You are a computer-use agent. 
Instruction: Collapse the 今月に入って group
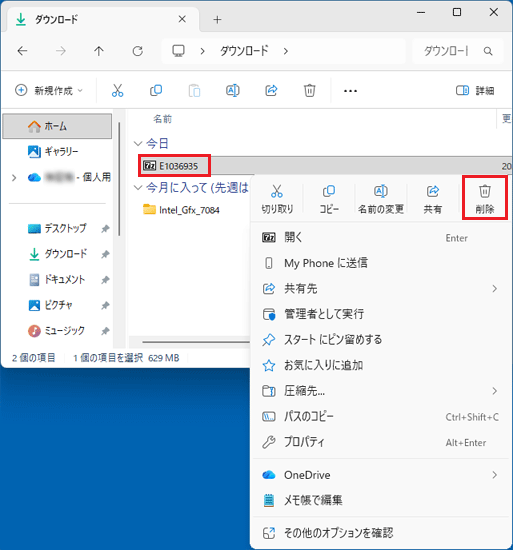[138, 187]
